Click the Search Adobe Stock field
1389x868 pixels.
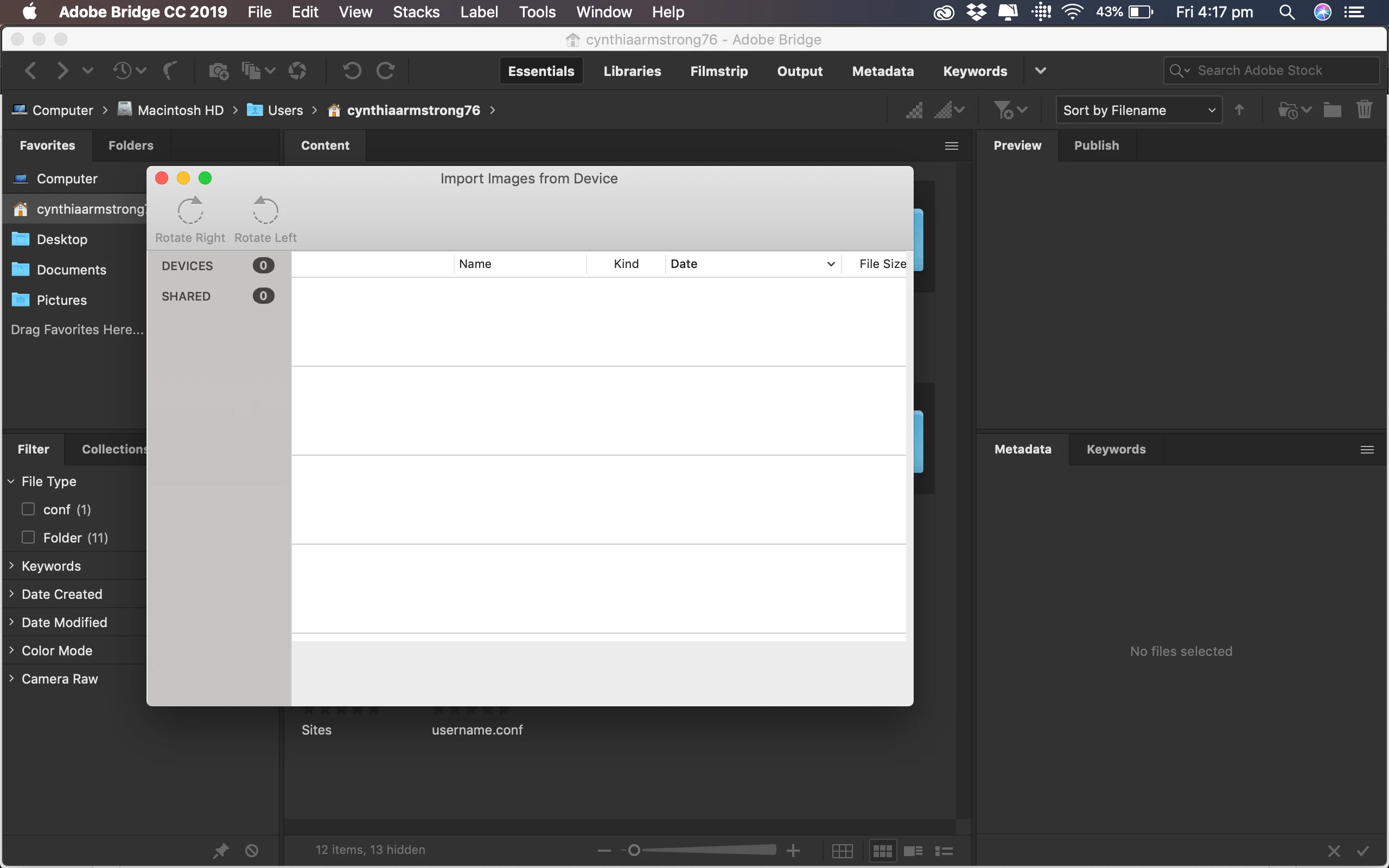point(1272,70)
